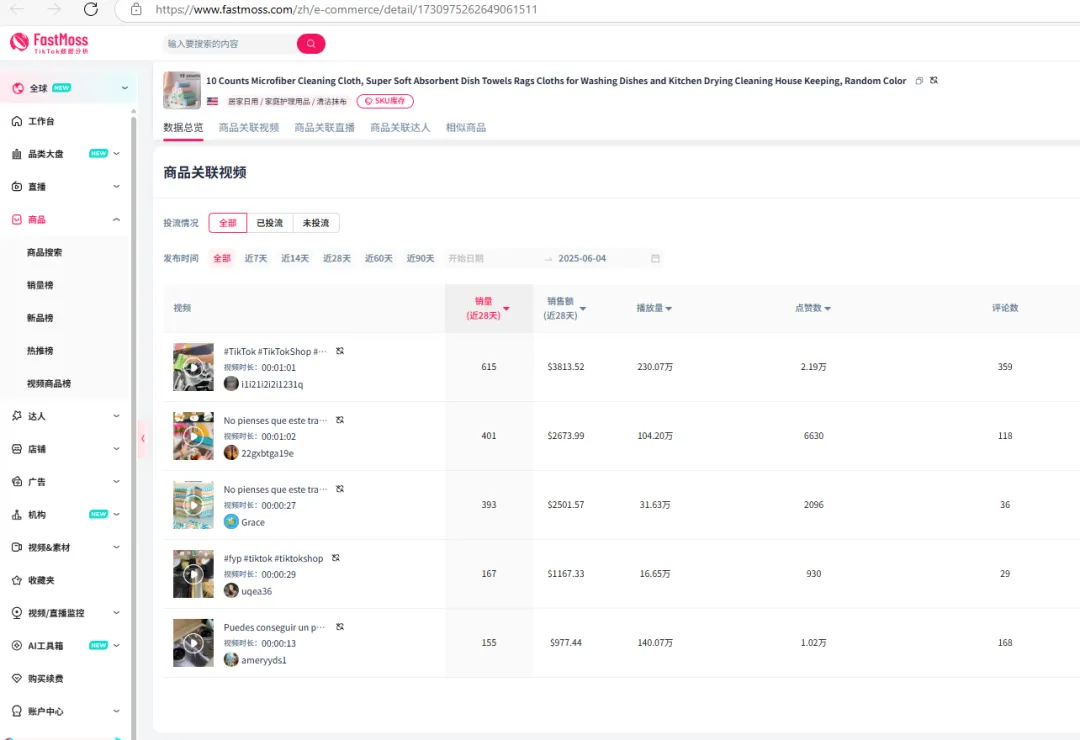Select 已投流 filter
This screenshot has height=740, width=1080.
click(x=269, y=223)
